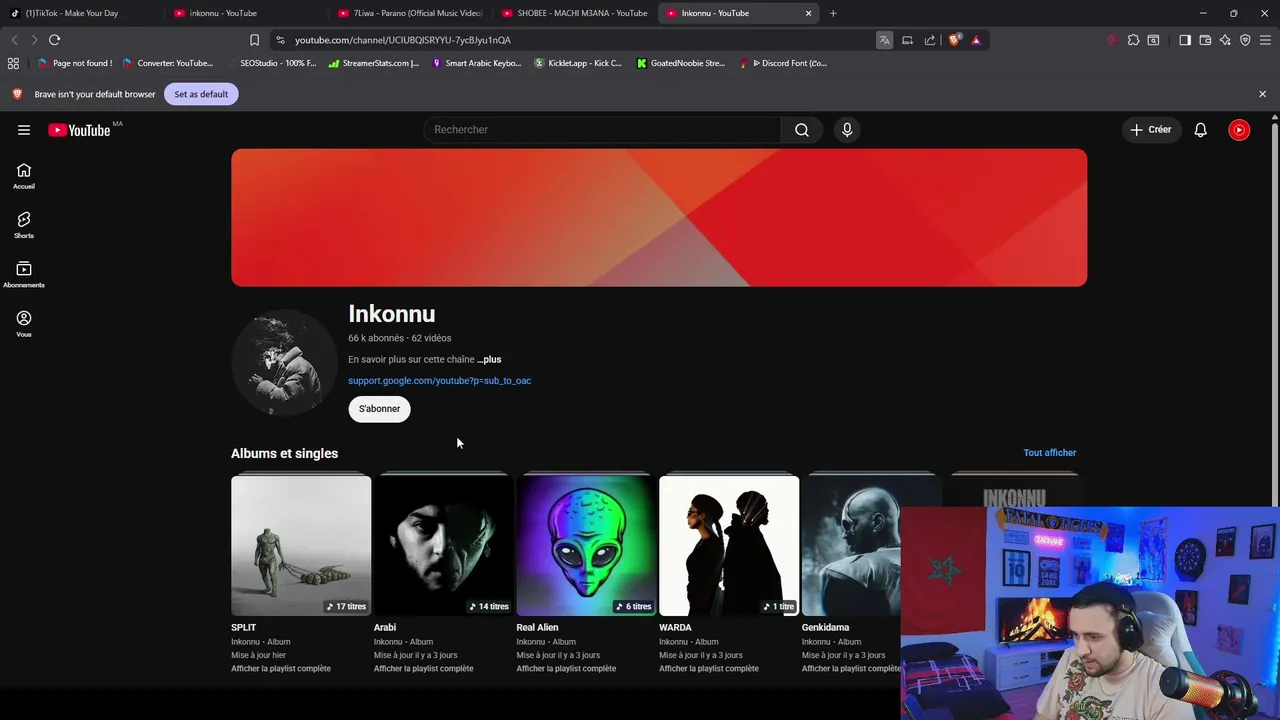
Task: Open Brave VPN shield icon
Action: point(1245,40)
